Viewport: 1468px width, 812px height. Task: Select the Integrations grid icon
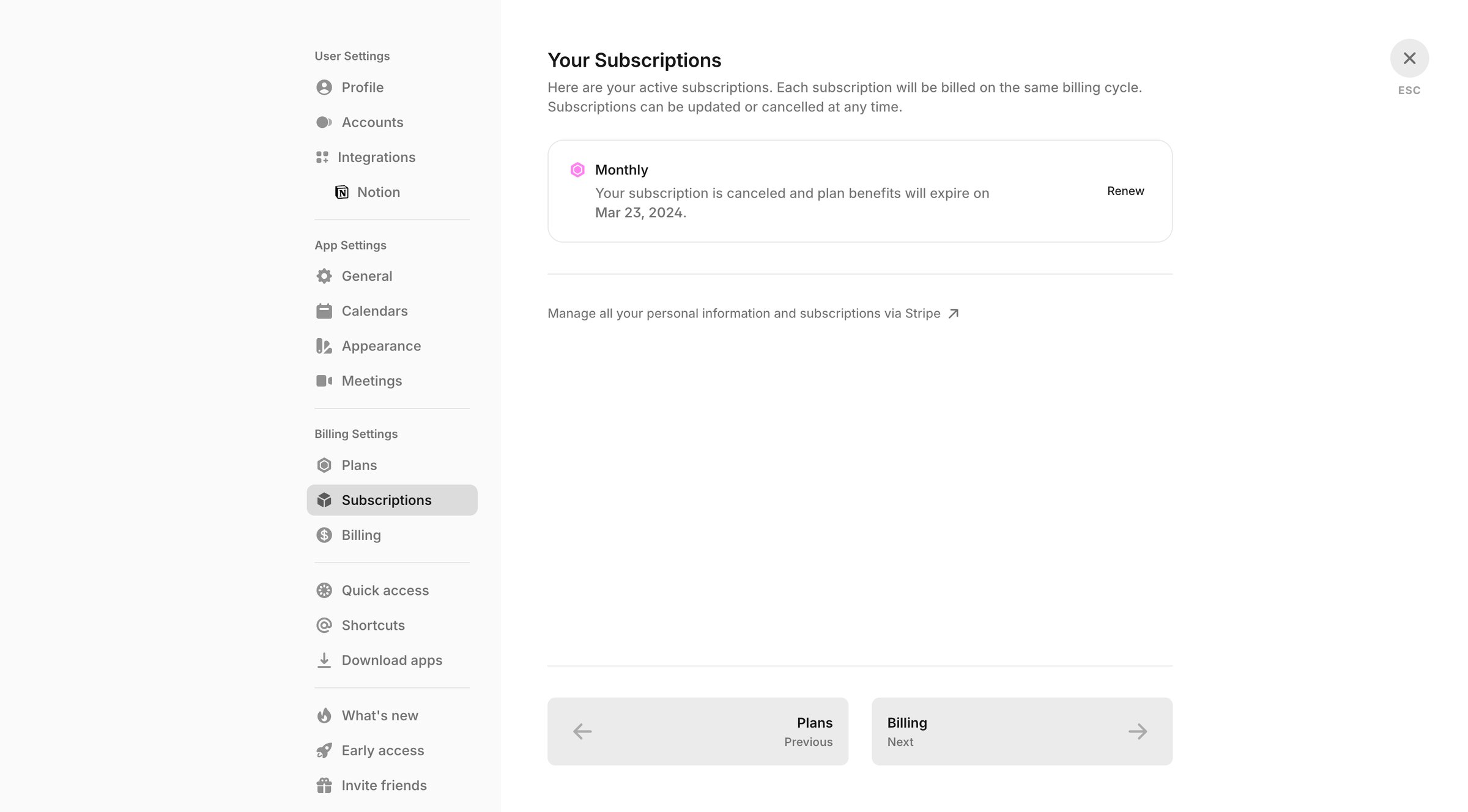322,157
